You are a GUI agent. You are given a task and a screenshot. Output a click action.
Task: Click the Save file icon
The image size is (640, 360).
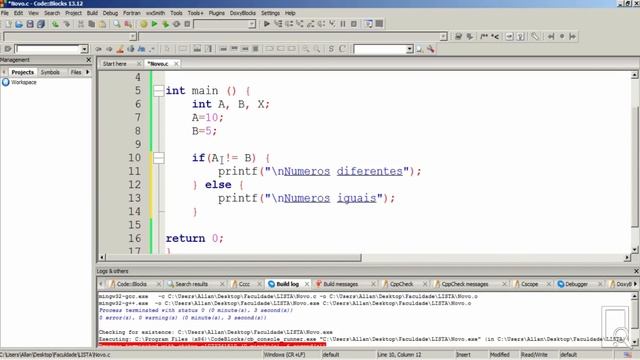click(30, 24)
